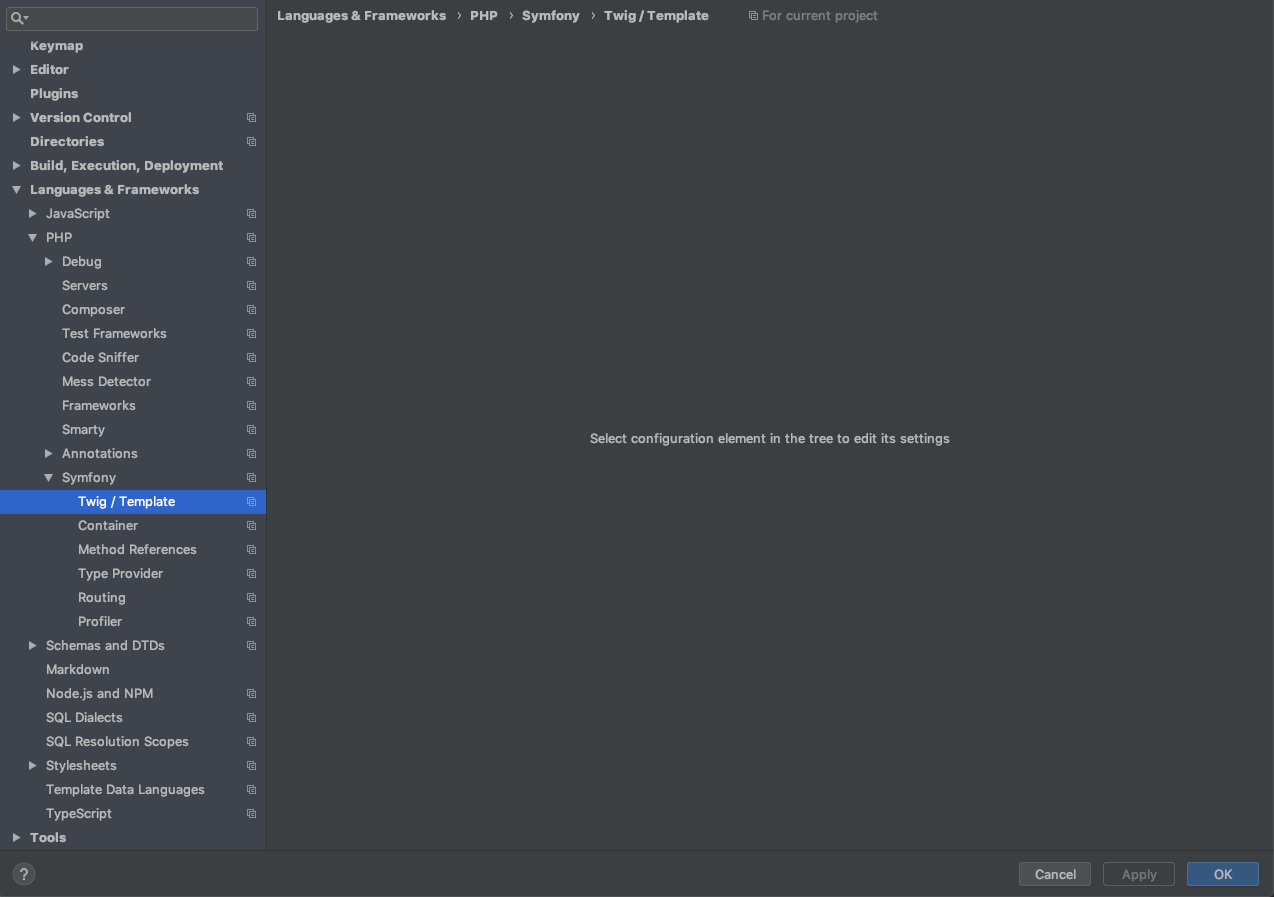Click project-level icon beside SQL Dialects
Screen dimensions: 1274x897
(251, 718)
